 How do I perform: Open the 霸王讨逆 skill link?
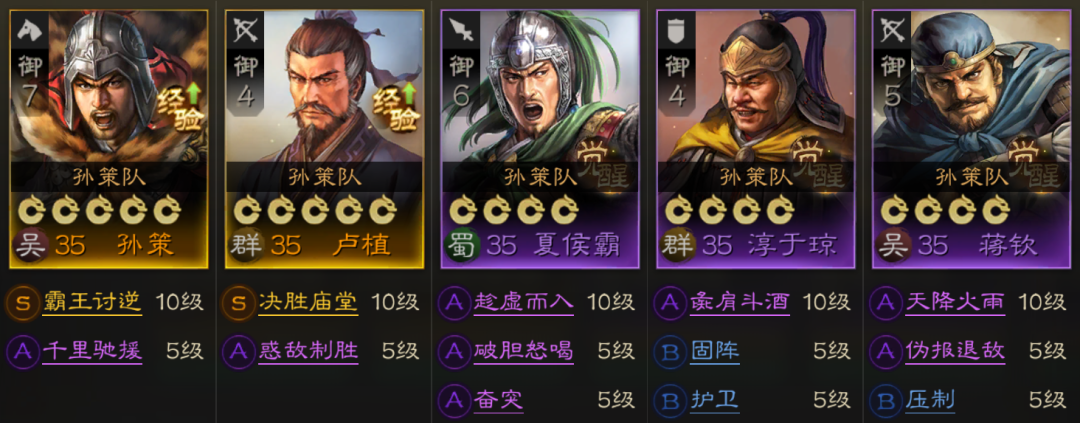pos(92,302)
